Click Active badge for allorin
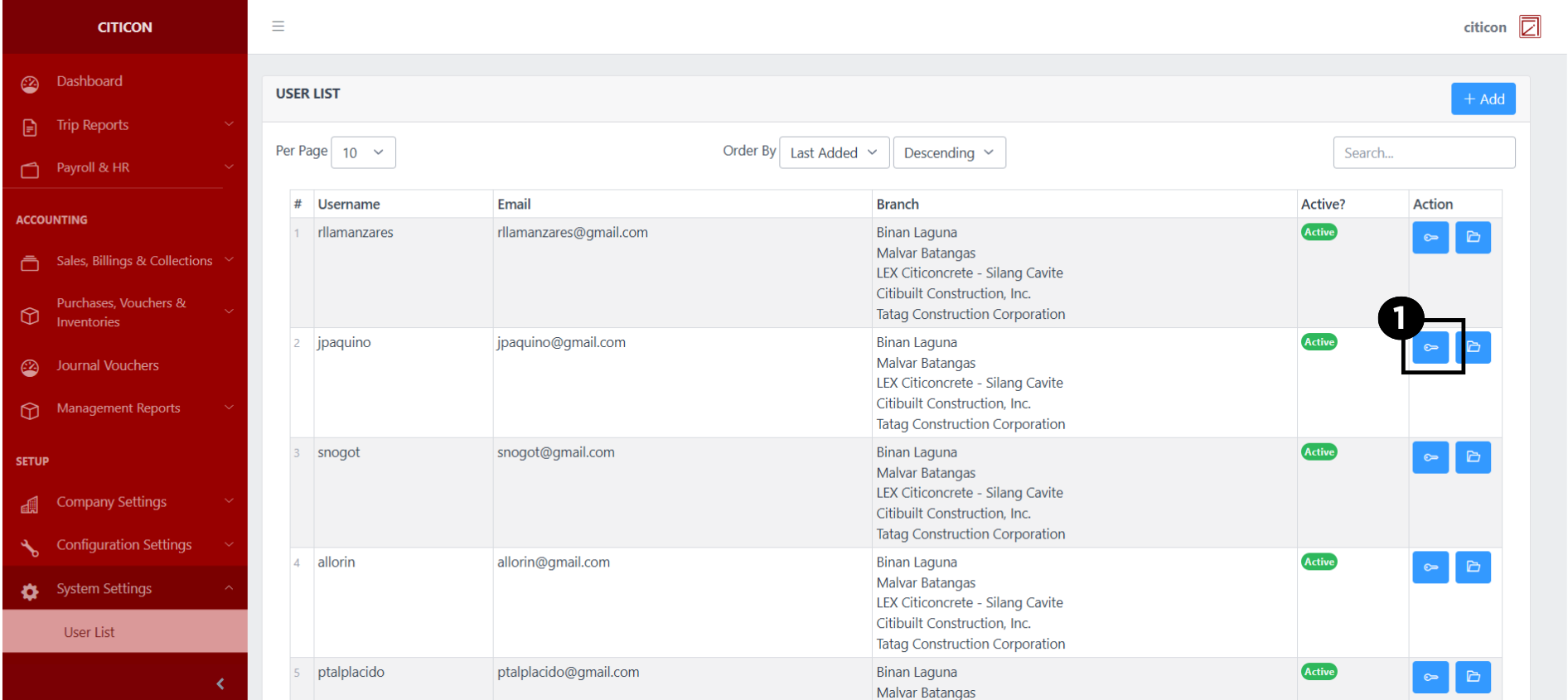Image resolution: width=1568 pixels, height=700 pixels. point(1319,562)
